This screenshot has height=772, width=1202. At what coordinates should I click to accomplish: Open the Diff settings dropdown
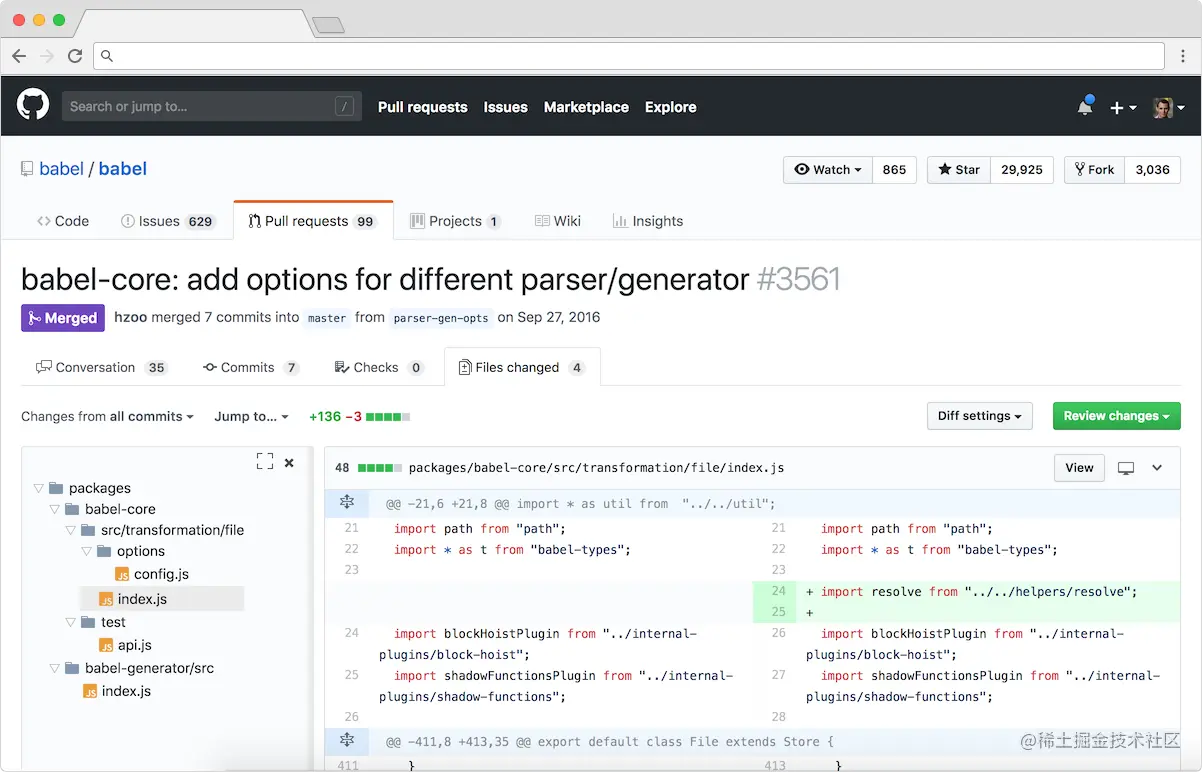point(980,416)
